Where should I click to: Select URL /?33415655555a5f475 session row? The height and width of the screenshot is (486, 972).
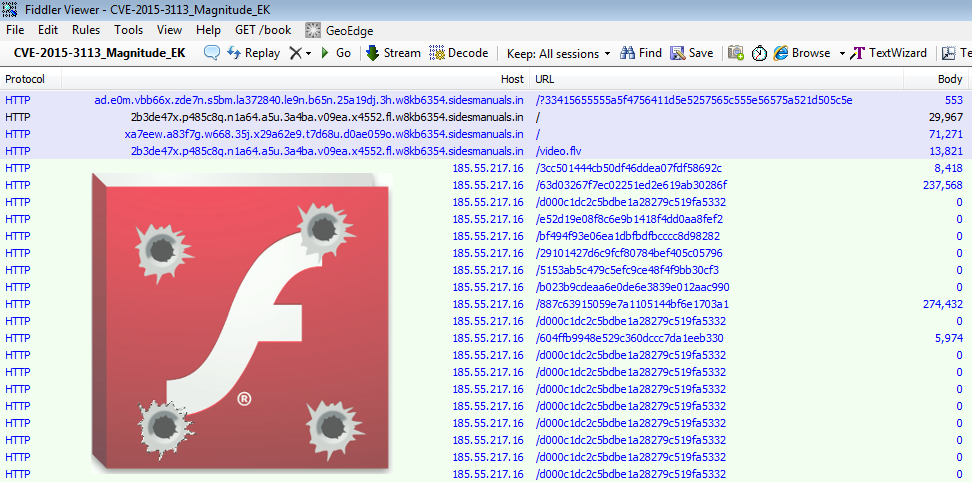click(694, 100)
